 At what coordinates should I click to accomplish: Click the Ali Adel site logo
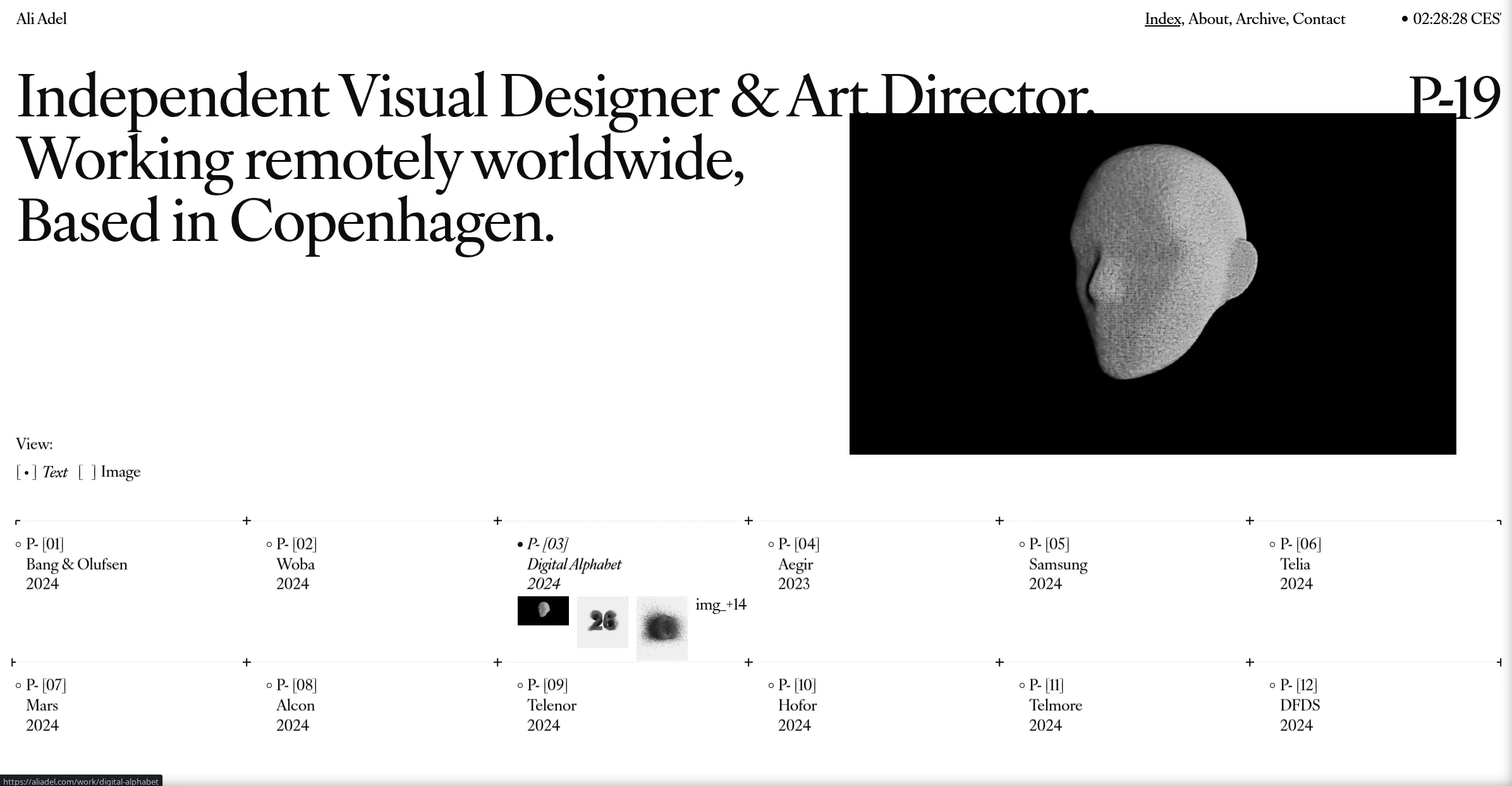point(42,19)
